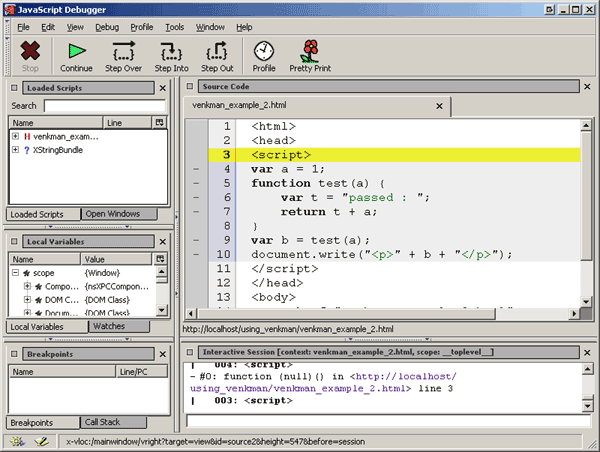Click the Local Variables column picker icon
The height and width of the screenshot is (452, 600).
click(160, 259)
